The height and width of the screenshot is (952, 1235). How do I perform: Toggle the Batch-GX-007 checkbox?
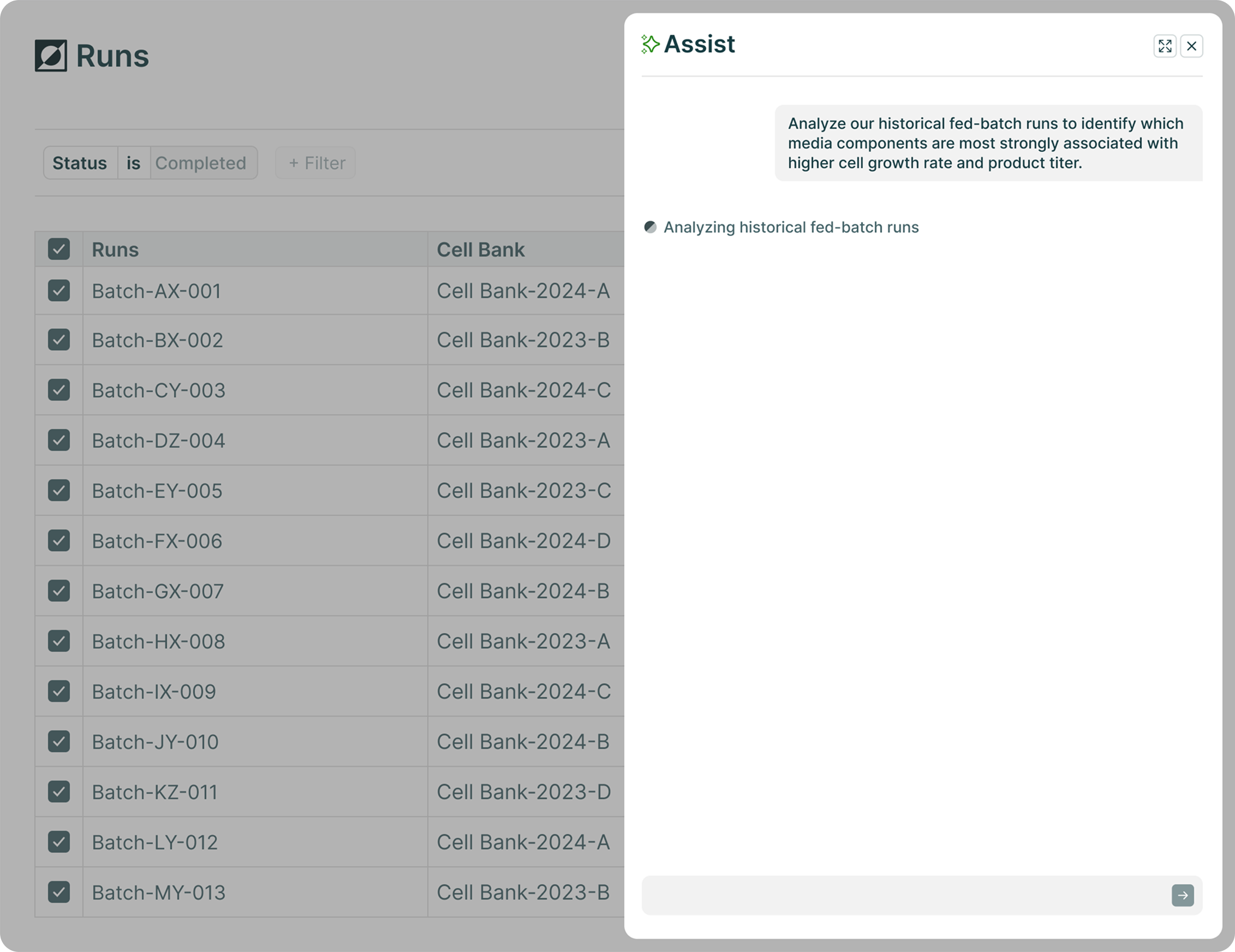[x=59, y=591]
